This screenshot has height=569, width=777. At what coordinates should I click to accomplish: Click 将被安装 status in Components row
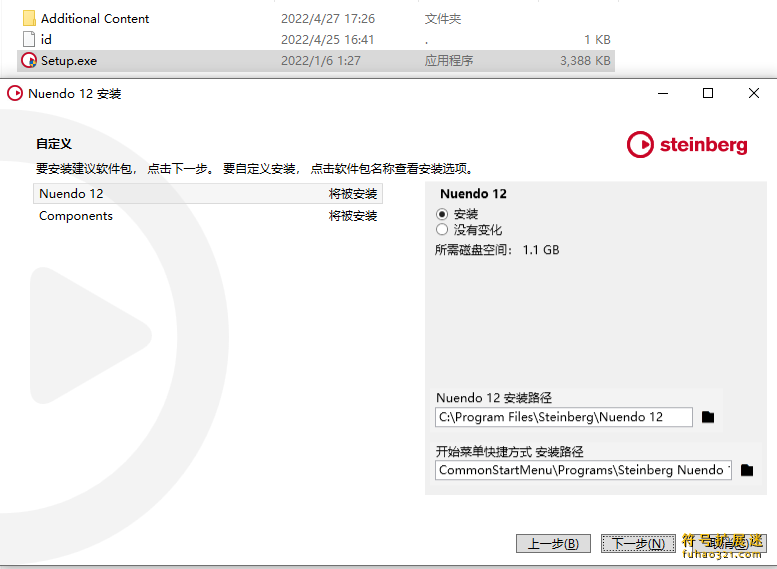click(353, 216)
